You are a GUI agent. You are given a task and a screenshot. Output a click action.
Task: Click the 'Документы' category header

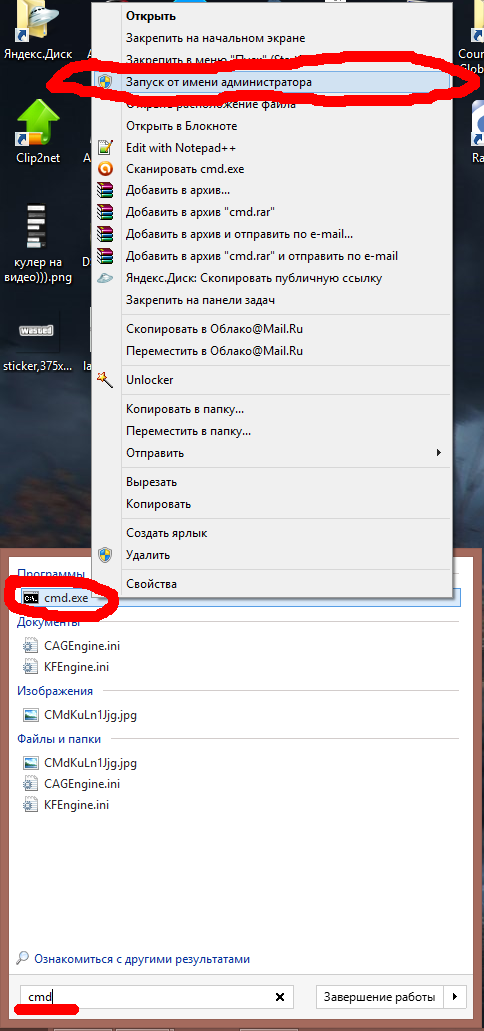49,622
